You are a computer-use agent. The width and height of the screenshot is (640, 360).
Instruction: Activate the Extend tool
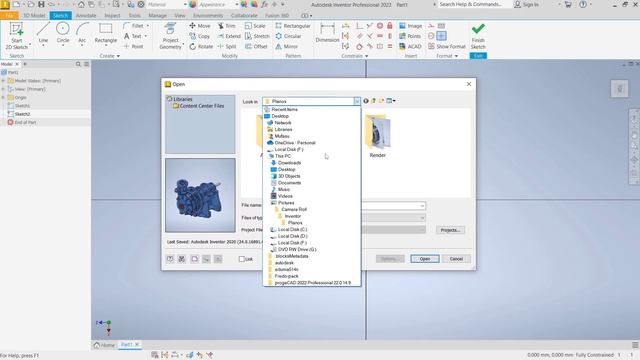[x=229, y=36]
